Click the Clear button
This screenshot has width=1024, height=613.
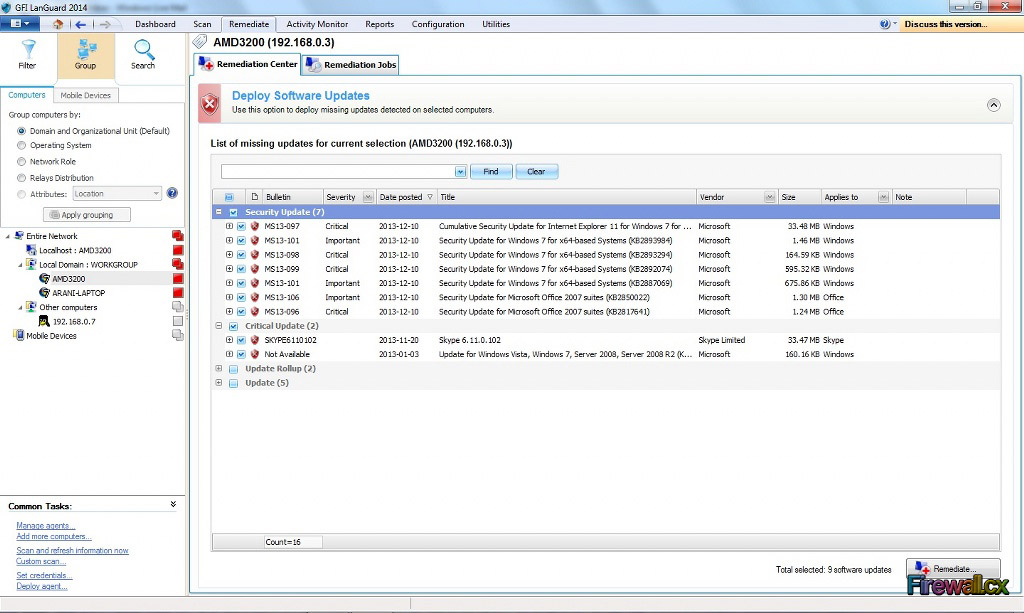tap(536, 172)
